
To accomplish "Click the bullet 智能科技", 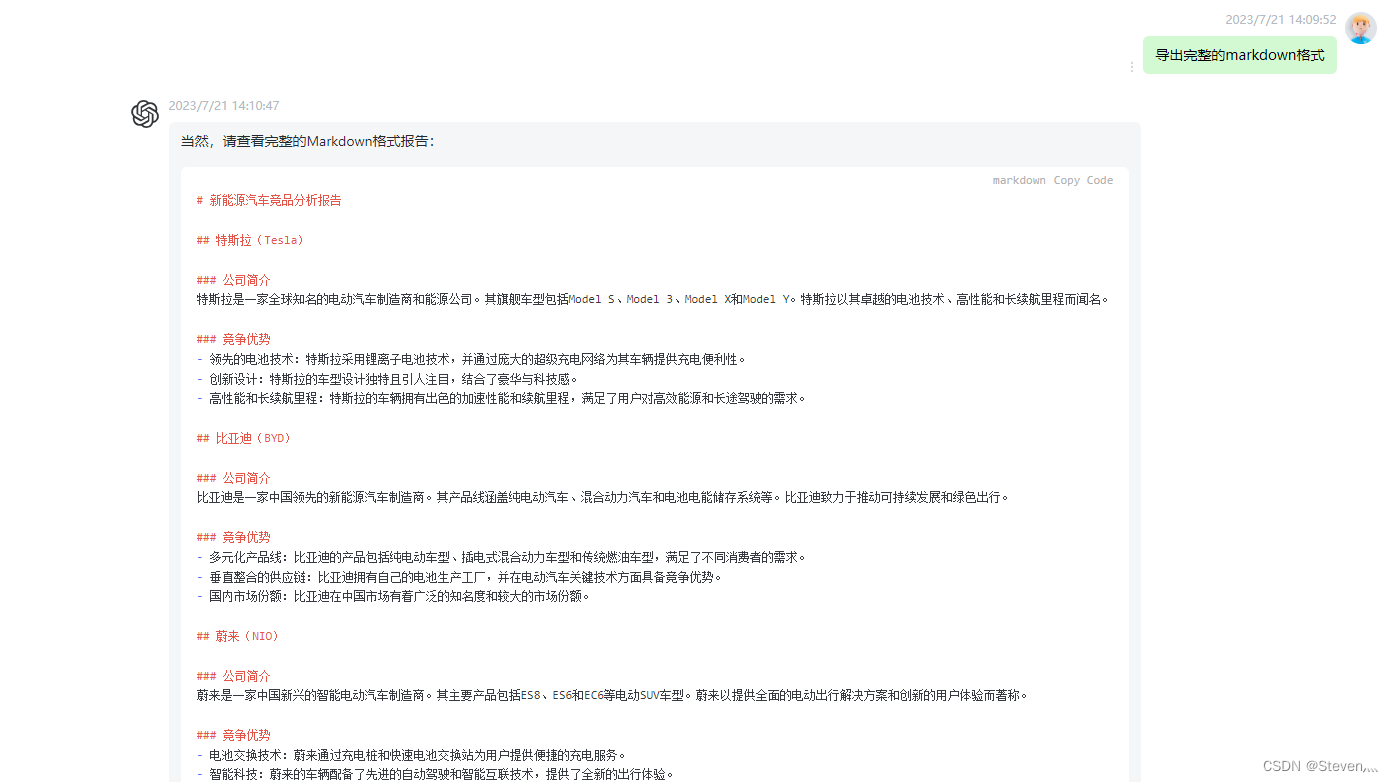I will tap(436, 774).
